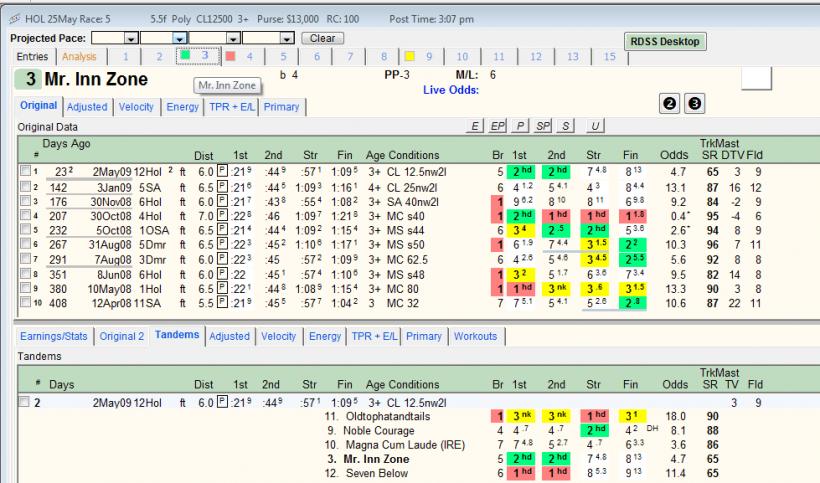Check the box for race line 8 (8Jun08)
This screenshot has width=820, height=483.
pyautogui.click(x=25, y=274)
